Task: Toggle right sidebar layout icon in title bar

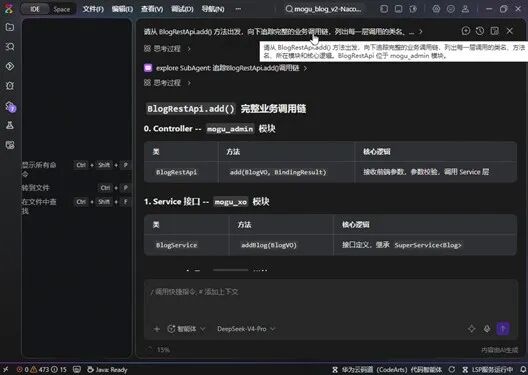Action: [x=413, y=9]
